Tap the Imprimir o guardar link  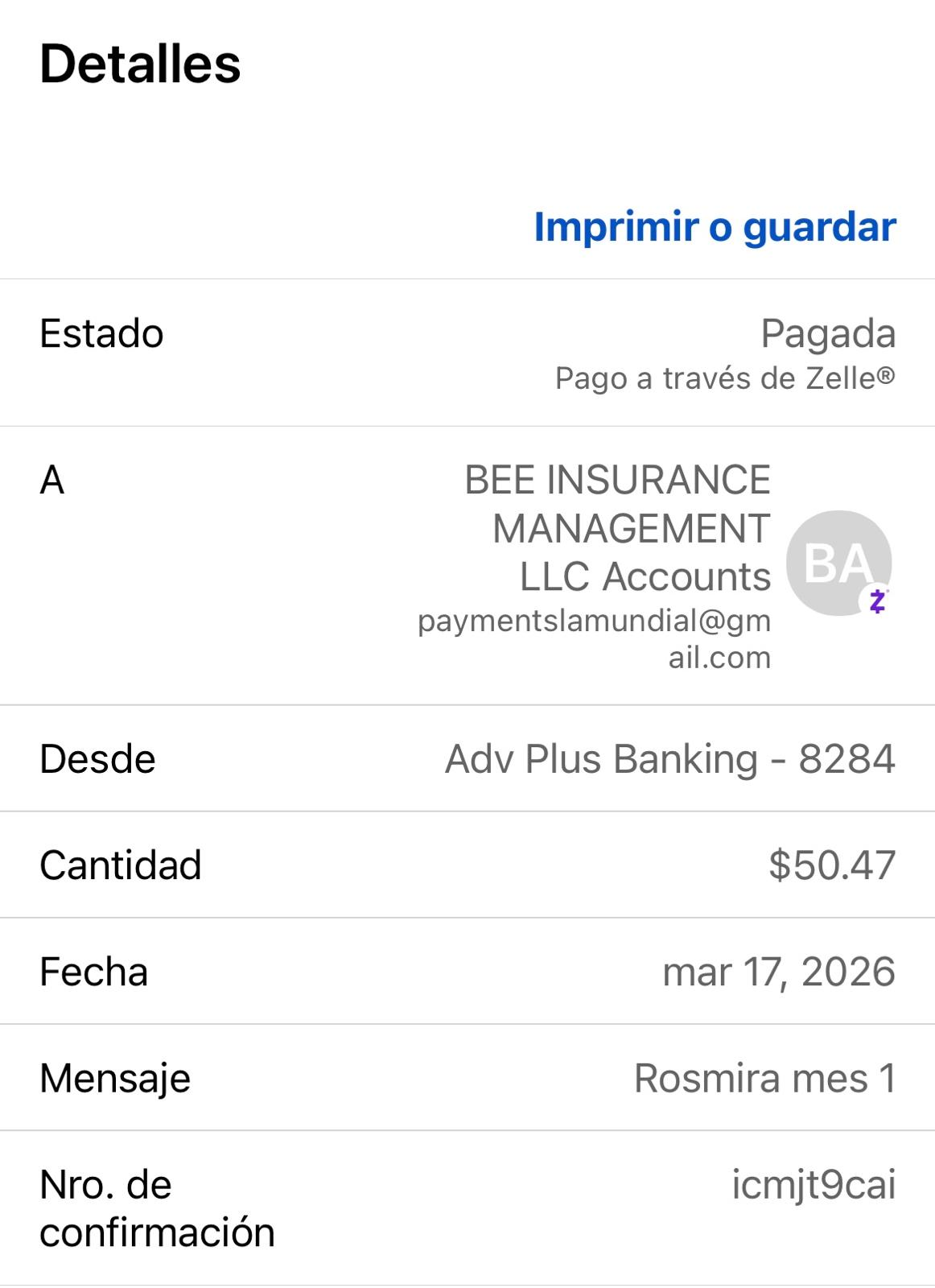point(715,226)
